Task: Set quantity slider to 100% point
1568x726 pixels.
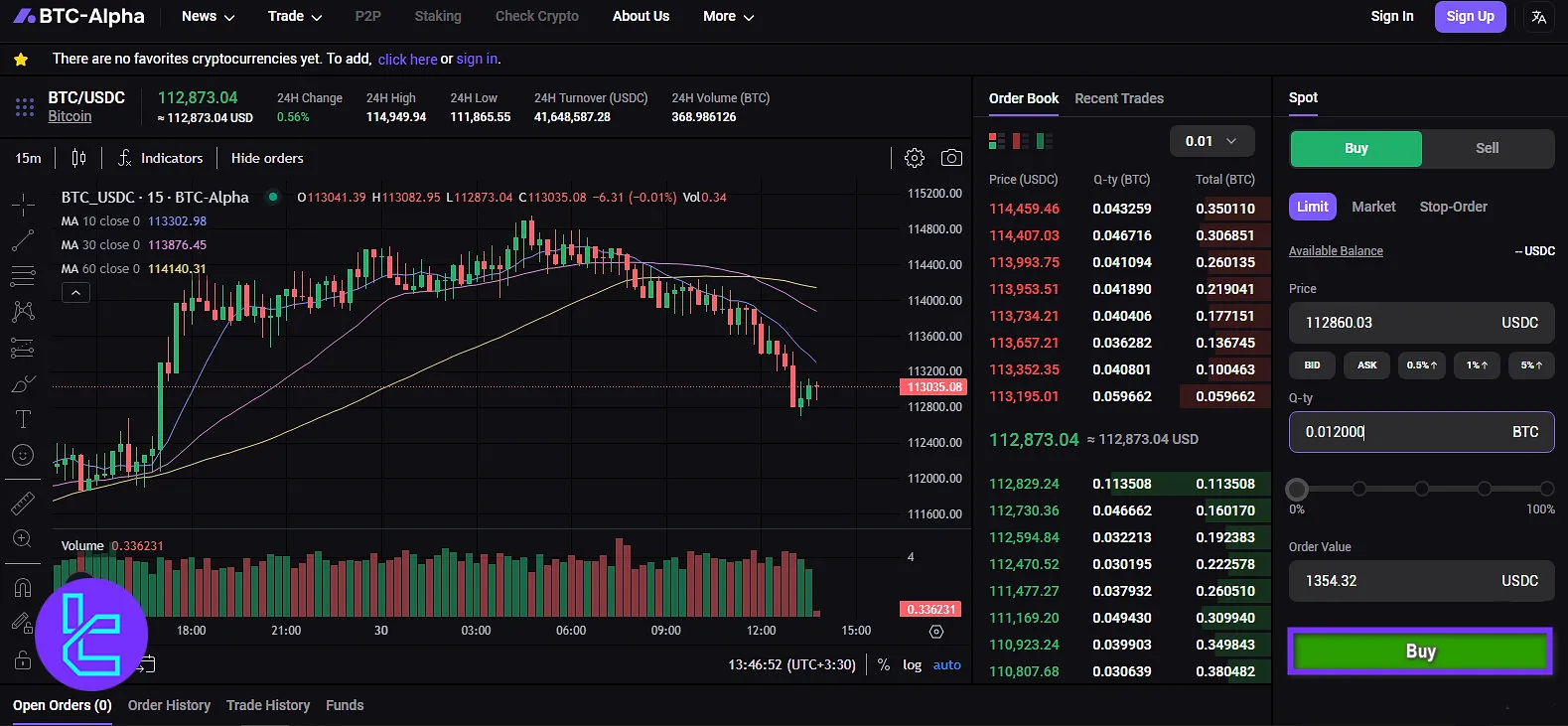Action: (x=1546, y=489)
